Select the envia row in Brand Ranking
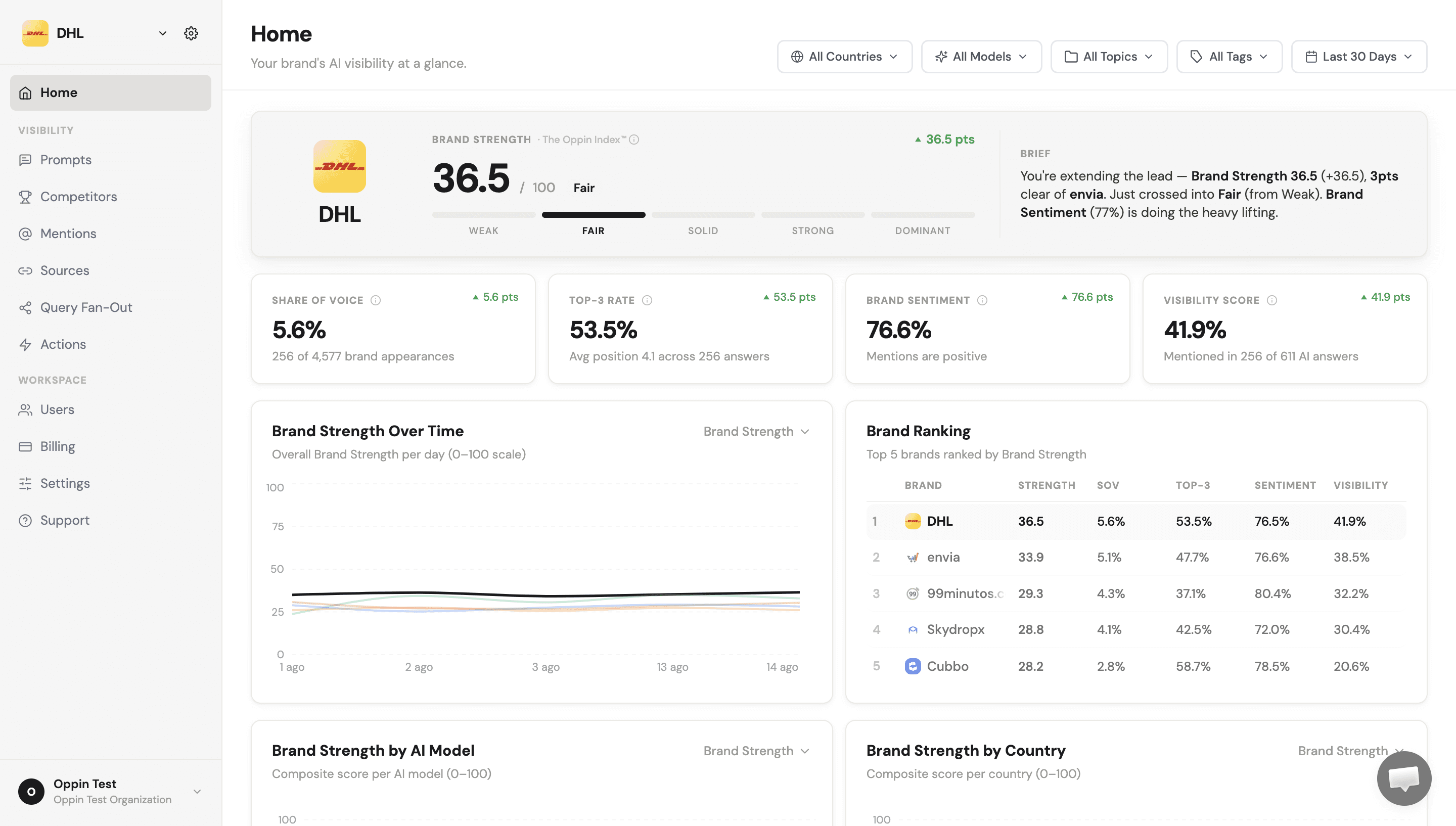Image resolution: width=1456 pixels, height=826 pixels. pos(1136,557)
